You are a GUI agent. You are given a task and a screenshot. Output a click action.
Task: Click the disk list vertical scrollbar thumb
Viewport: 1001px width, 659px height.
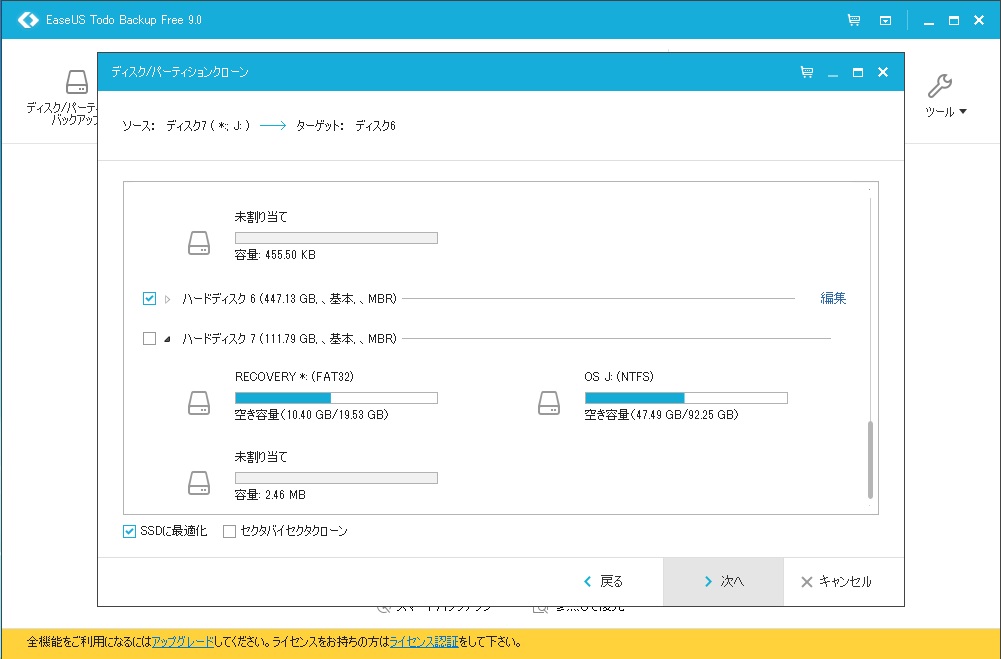click(870, 460)
